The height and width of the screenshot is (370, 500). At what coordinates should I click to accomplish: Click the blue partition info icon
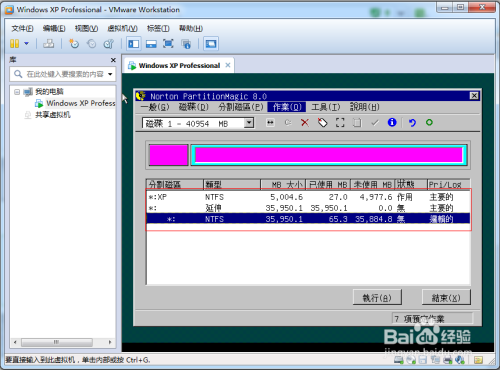click(392, 122)
